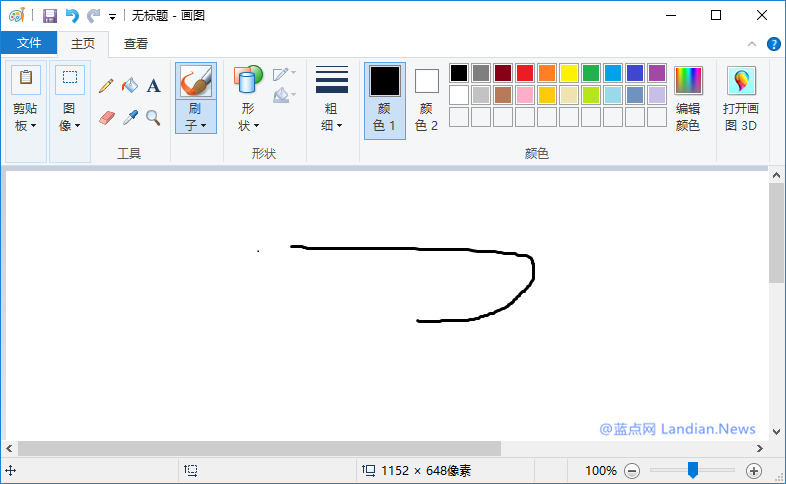The width and height of the screenshot is (786, 484).
Task: Pick the white color swatch
Action: [459, 95]
